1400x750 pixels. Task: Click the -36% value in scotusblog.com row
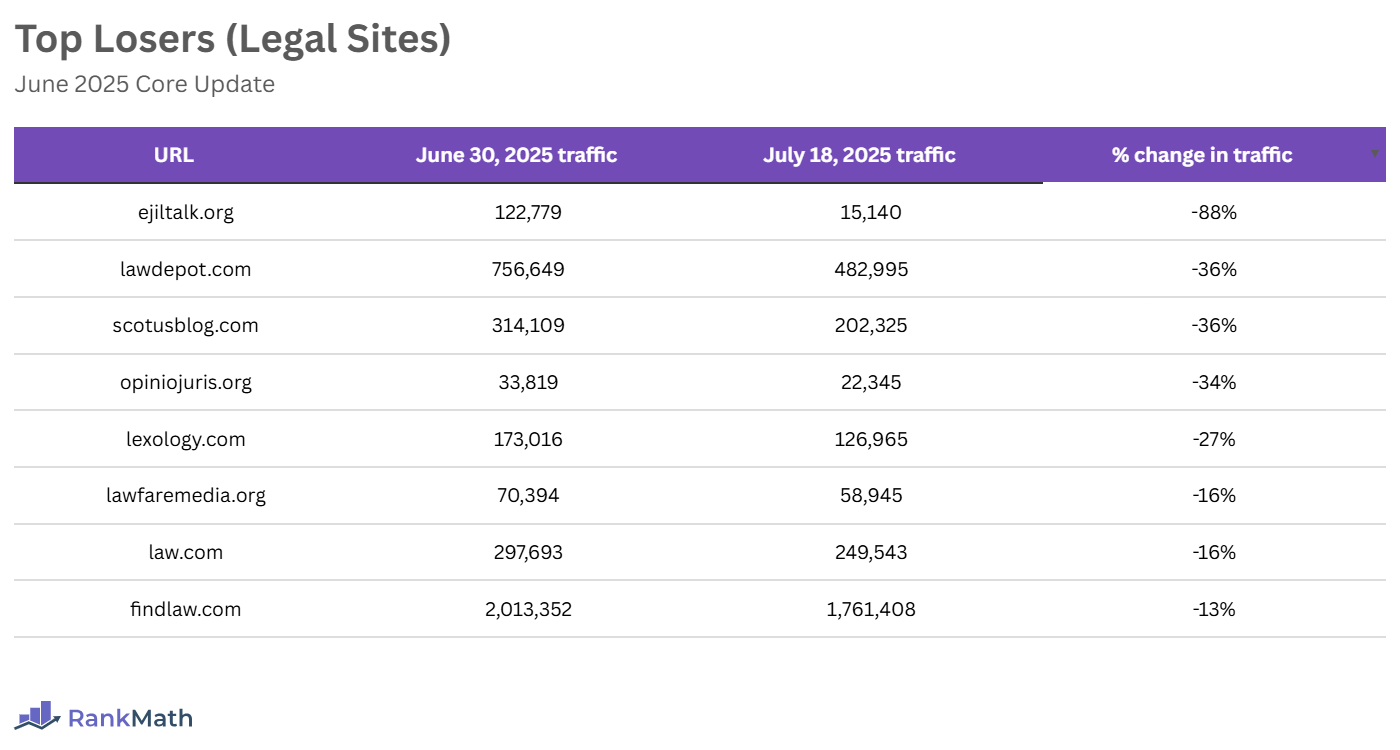coord(1214,325)
